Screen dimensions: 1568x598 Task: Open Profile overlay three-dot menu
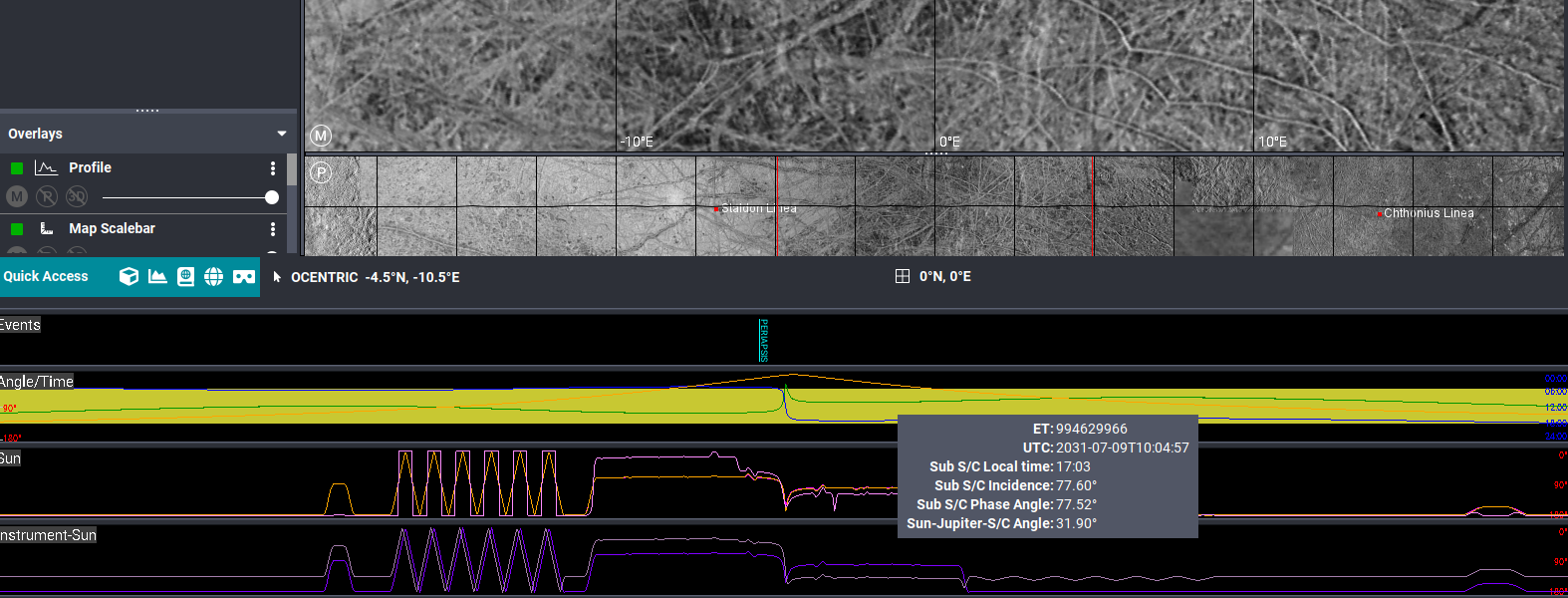coord(273,167)
